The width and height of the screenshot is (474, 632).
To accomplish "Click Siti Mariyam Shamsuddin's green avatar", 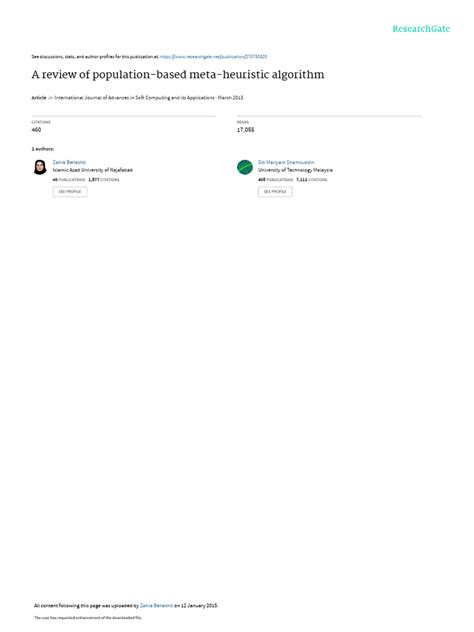I will [245, 167].
